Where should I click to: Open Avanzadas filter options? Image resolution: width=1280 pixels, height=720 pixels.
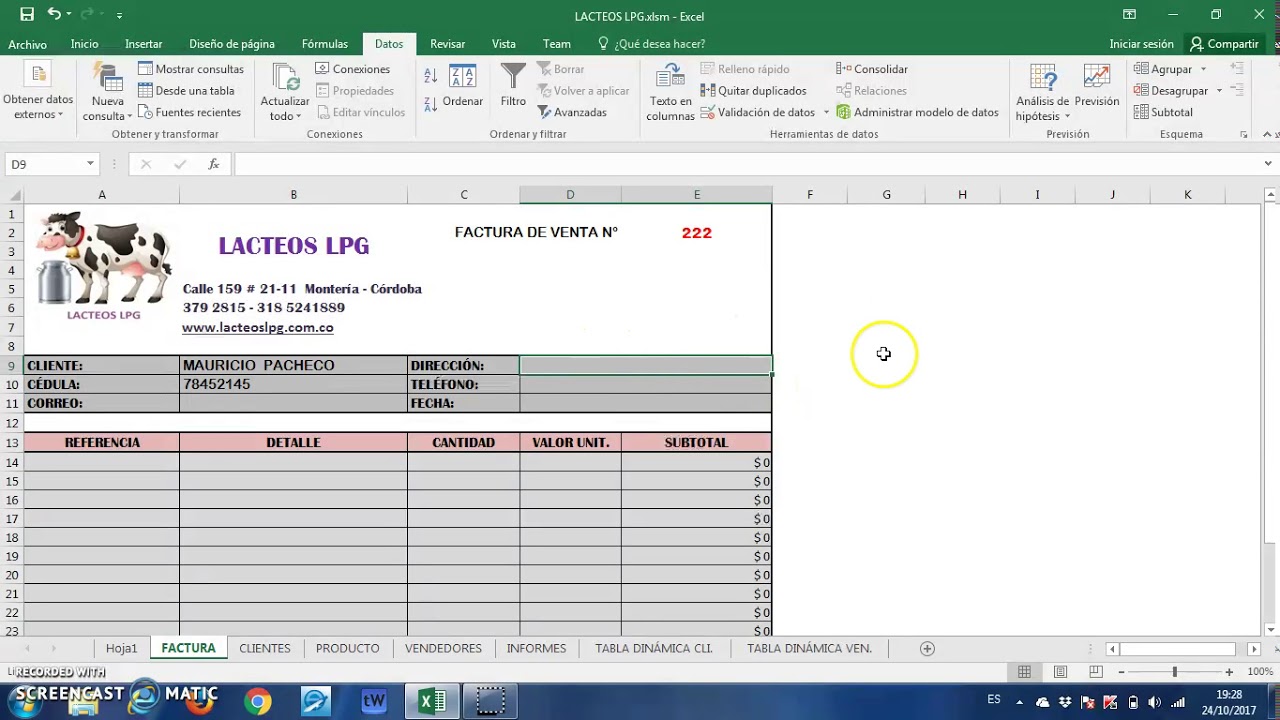572,112
